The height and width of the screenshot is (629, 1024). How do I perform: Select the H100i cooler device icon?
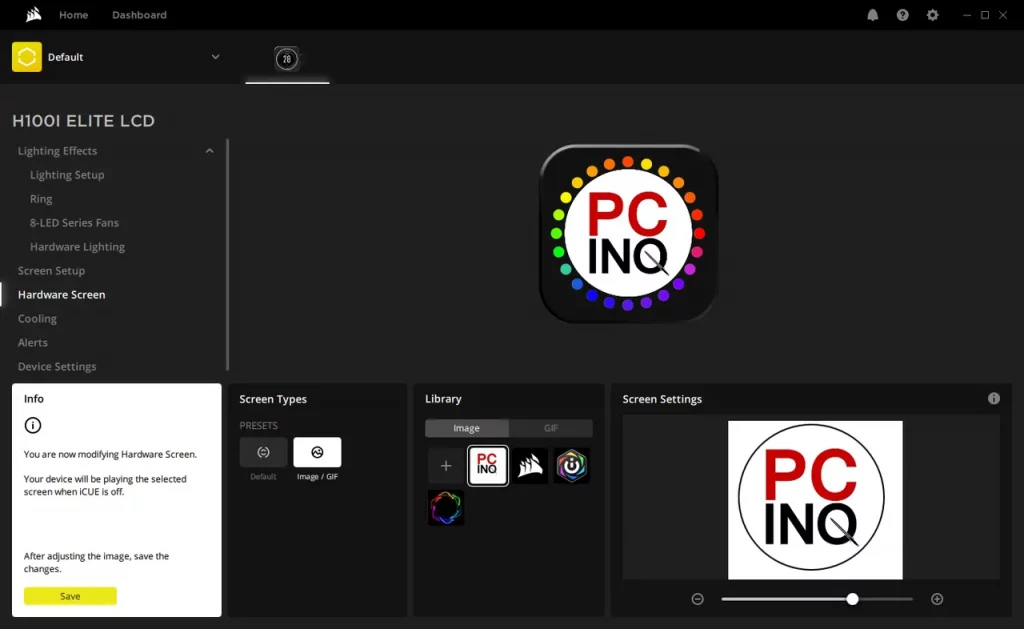pyautogui.click(x=287, y=59)
